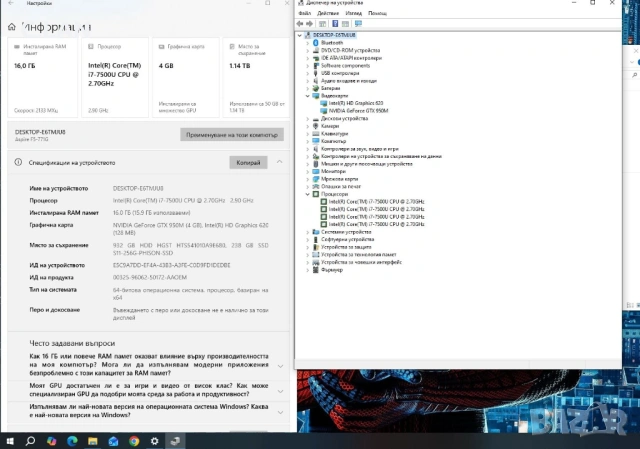Click Преименуване на този компютър button
Viewport: 640px width, 449px height.
click(x=232, y=135)
